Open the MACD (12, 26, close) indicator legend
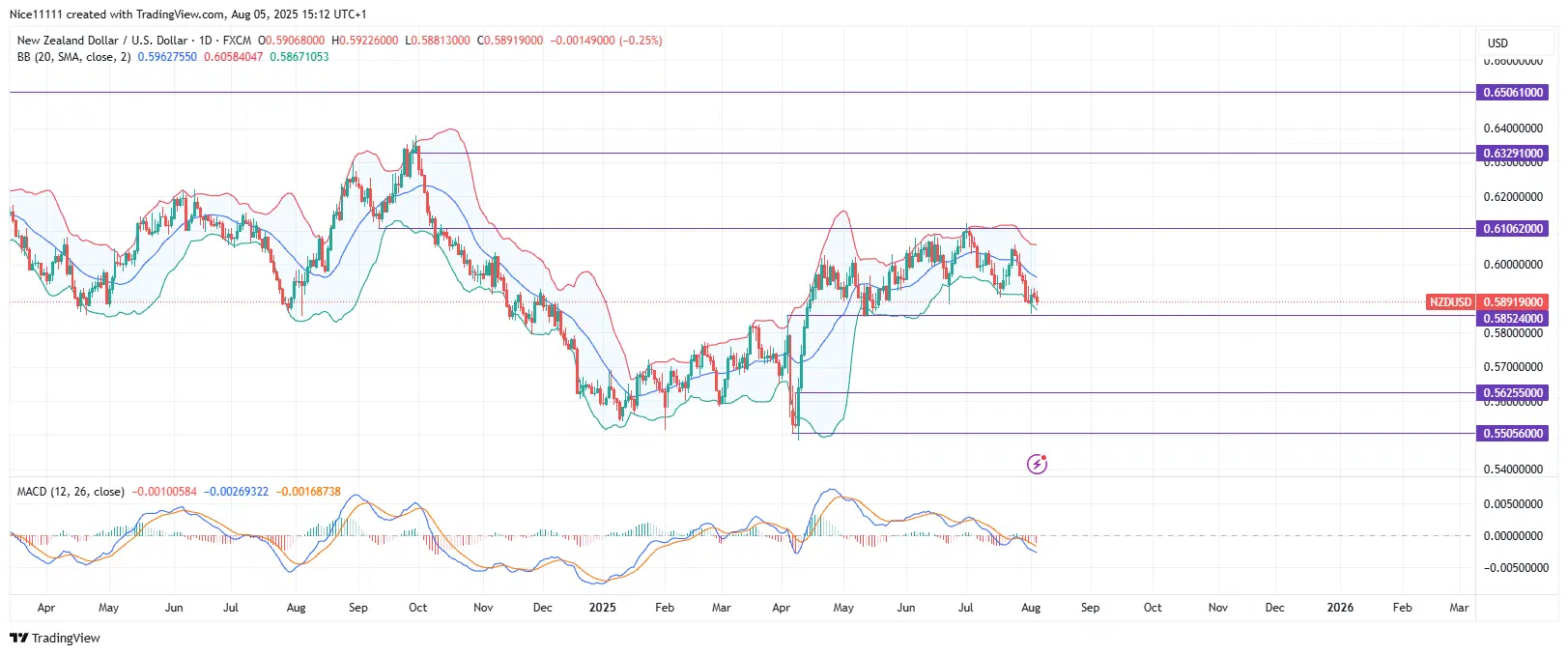1568x655 pixels. coord(71,492)
